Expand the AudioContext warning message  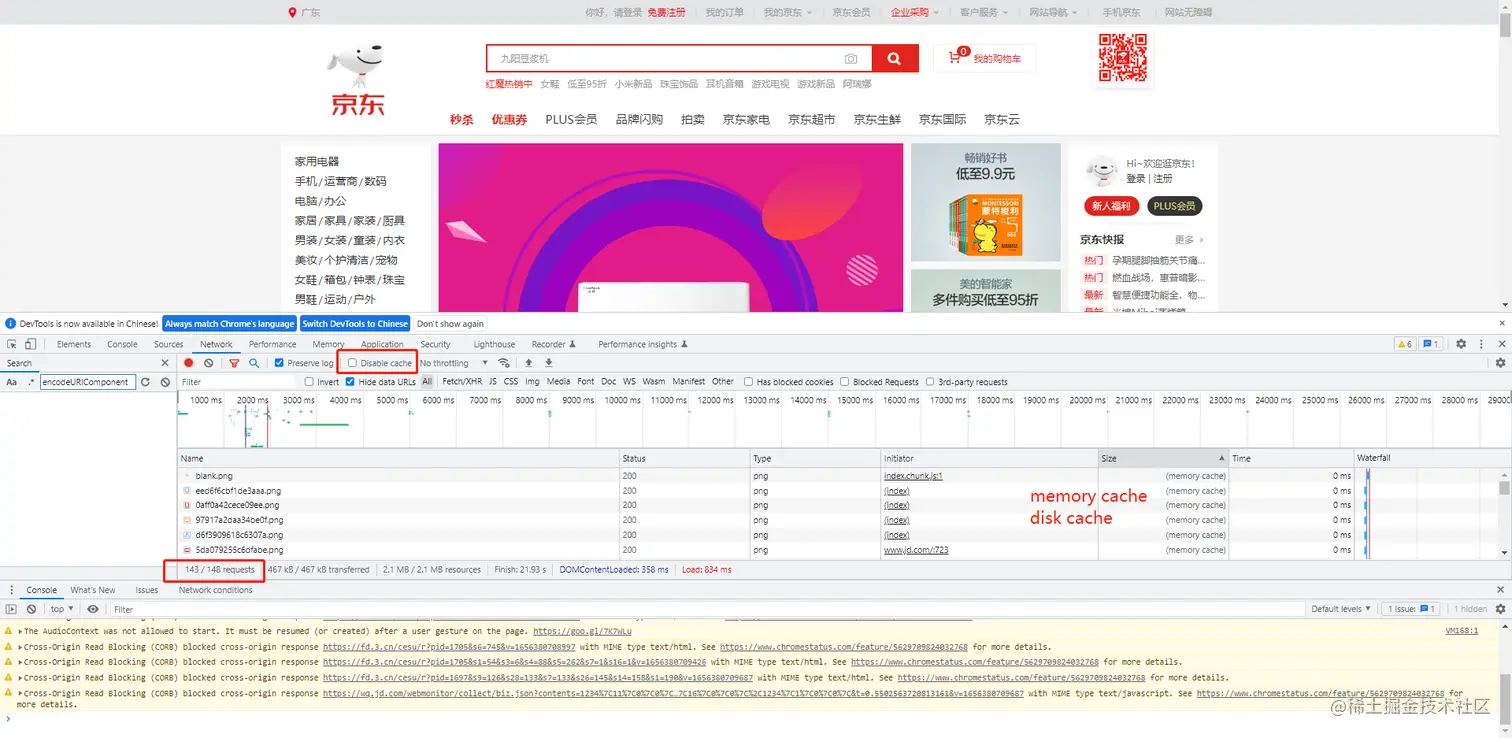tap(20, 632)
